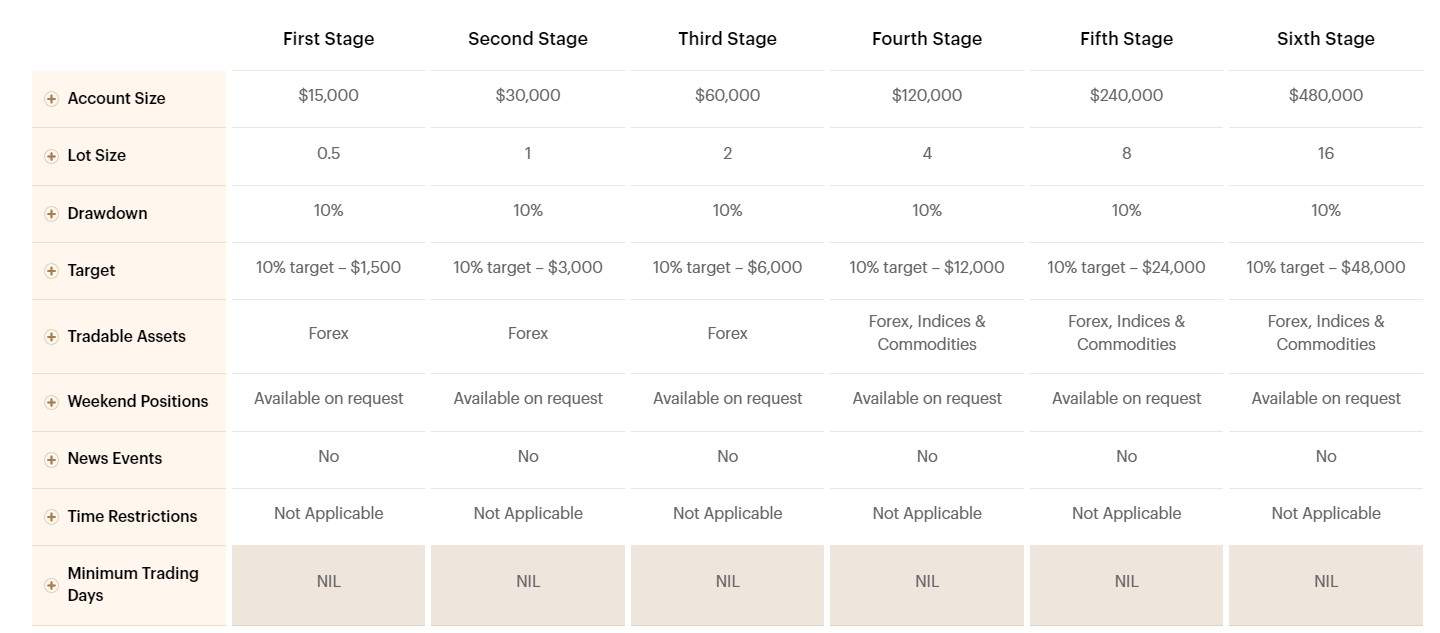Expand the Drawdown row plus icon
The width and height of the screenshot is (1440, 633).
[x=51, y=214]
